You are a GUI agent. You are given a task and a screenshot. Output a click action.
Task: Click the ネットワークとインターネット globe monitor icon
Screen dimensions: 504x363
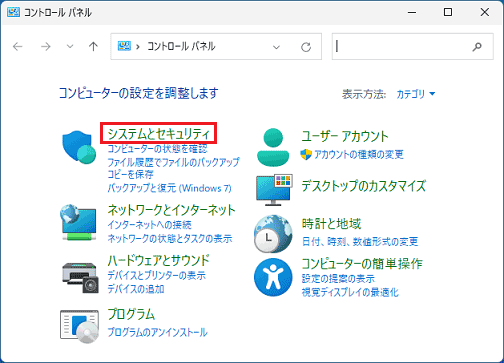[79, 223]
